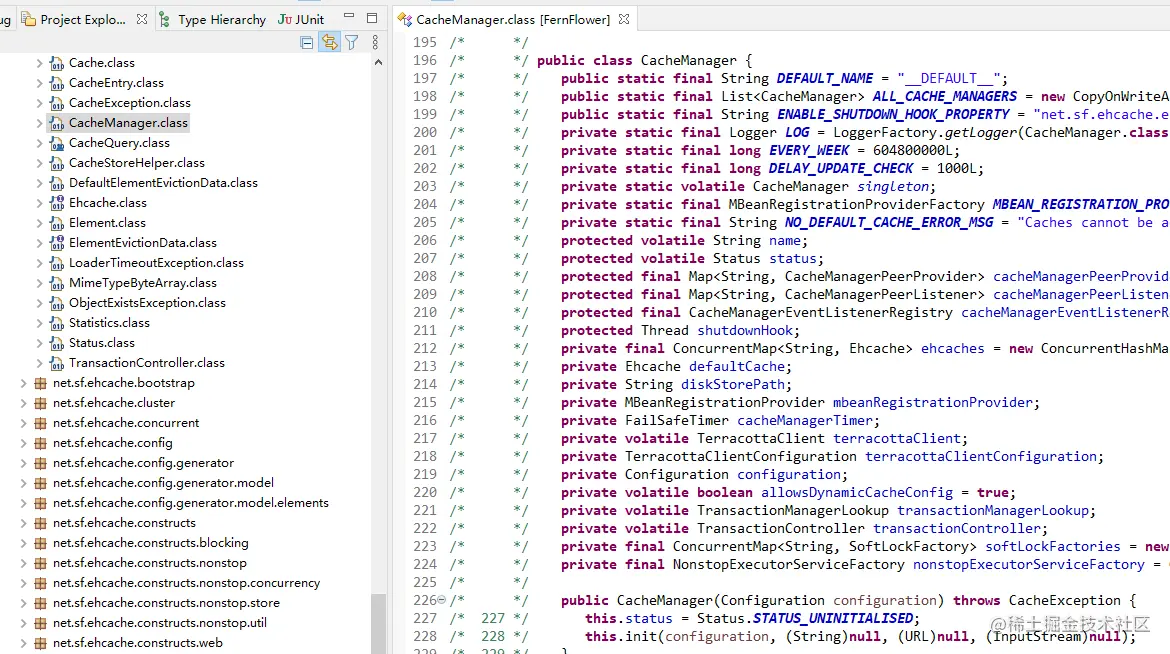Expand the net.sf.ehcache.constructs.blocking package

(22, 543)
